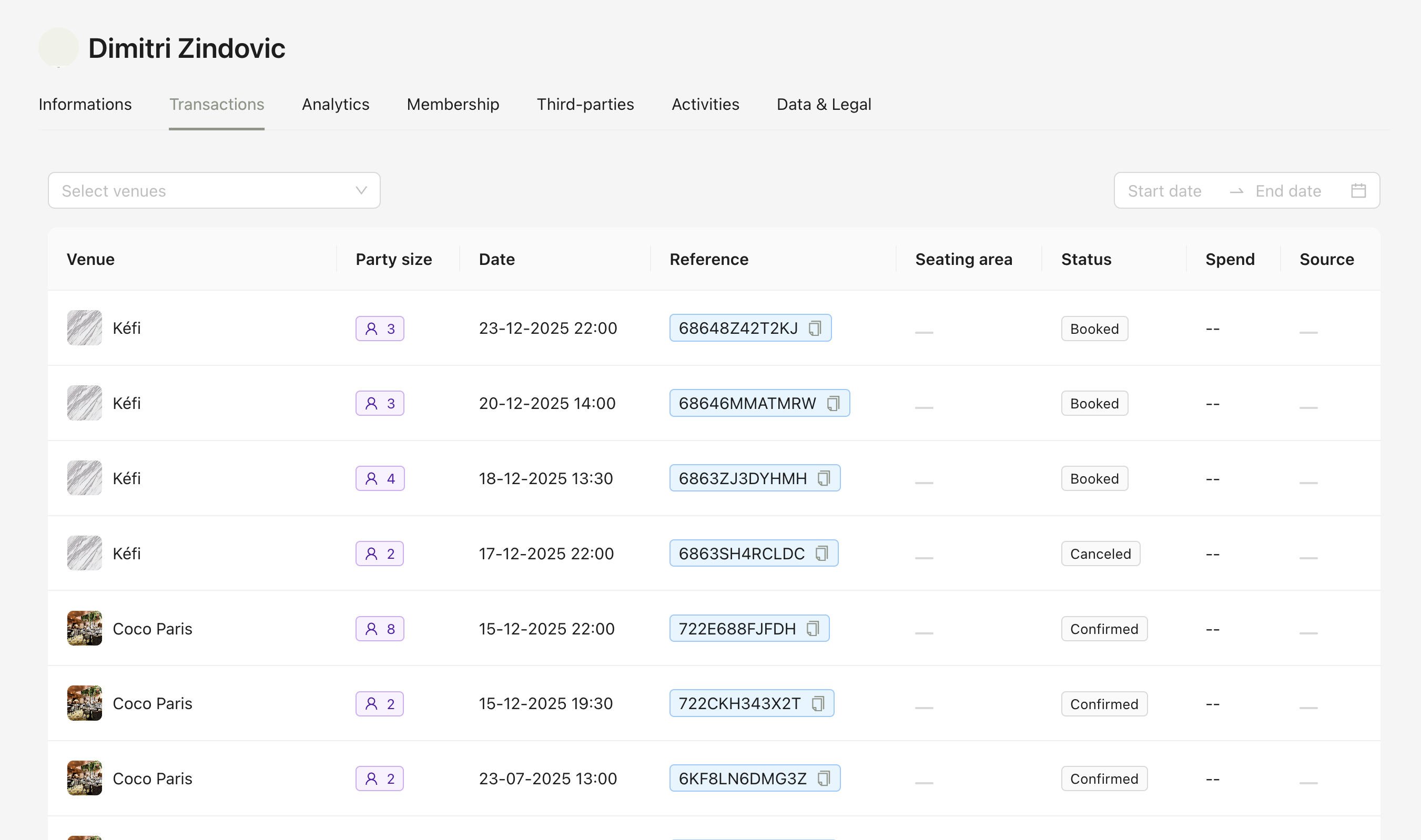1421x840 pixels.
Task: Click the Canceled status badge
Action: tap(1100, 554)
